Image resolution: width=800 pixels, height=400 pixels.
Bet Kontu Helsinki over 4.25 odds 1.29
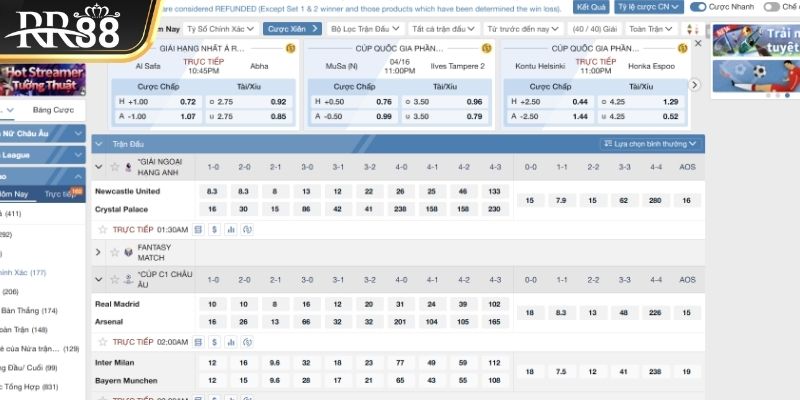click(640, 102)
